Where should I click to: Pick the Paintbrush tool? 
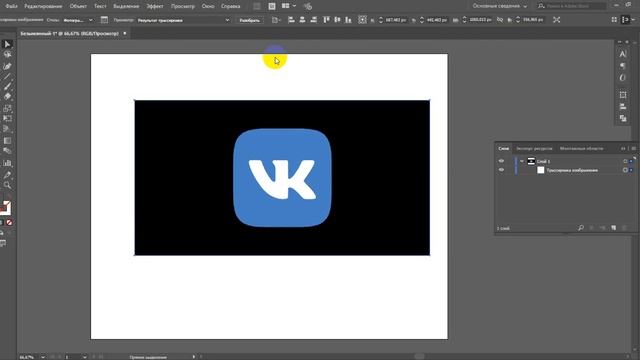(x=7, y=86)
